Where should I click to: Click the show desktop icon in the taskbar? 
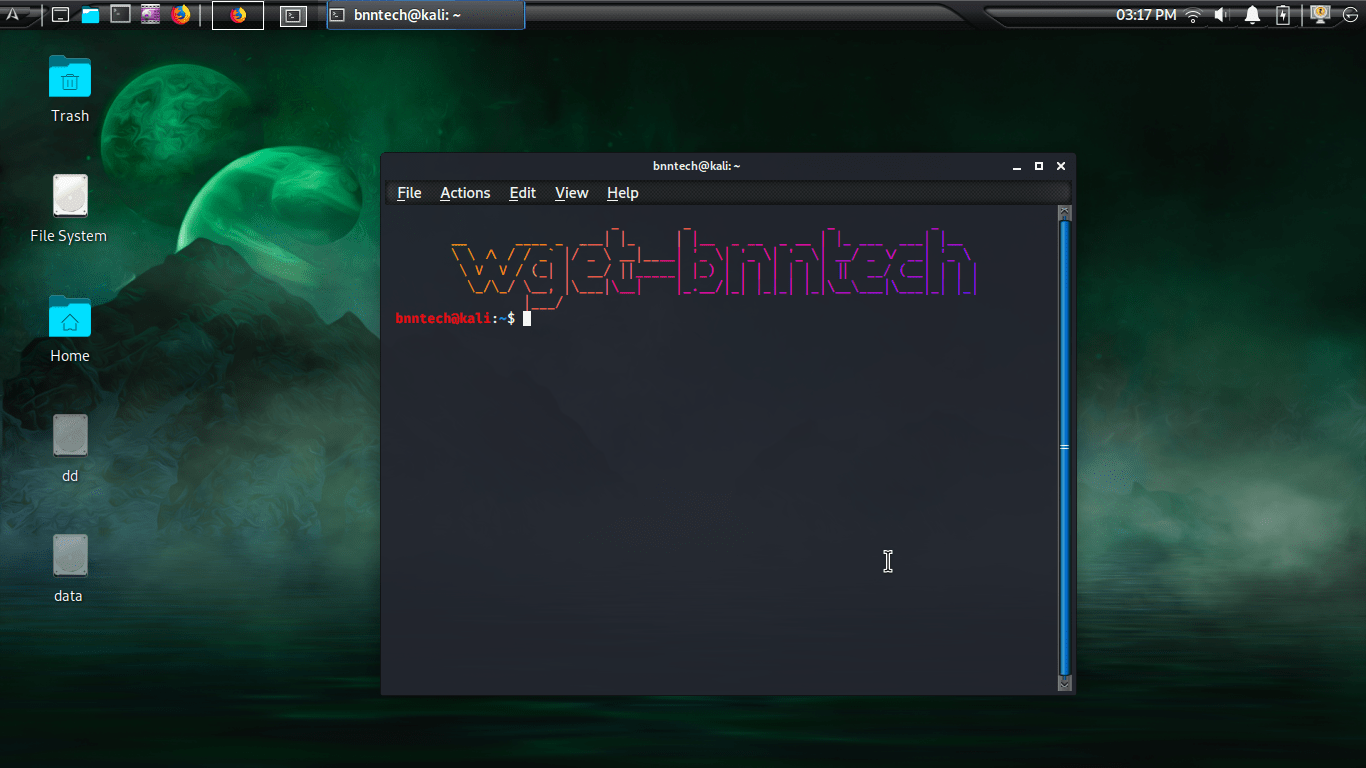61,15
